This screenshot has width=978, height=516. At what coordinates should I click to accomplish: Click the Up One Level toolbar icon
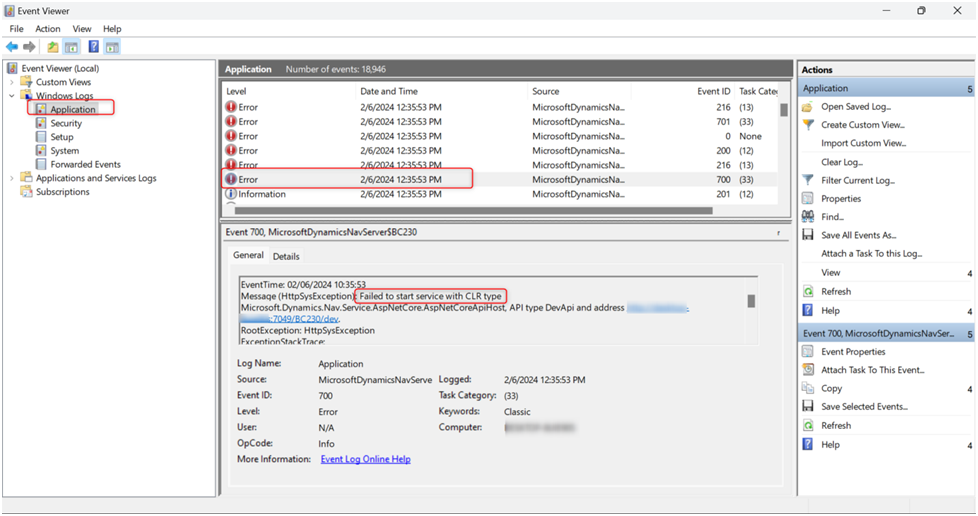click(x=52, y=47)
